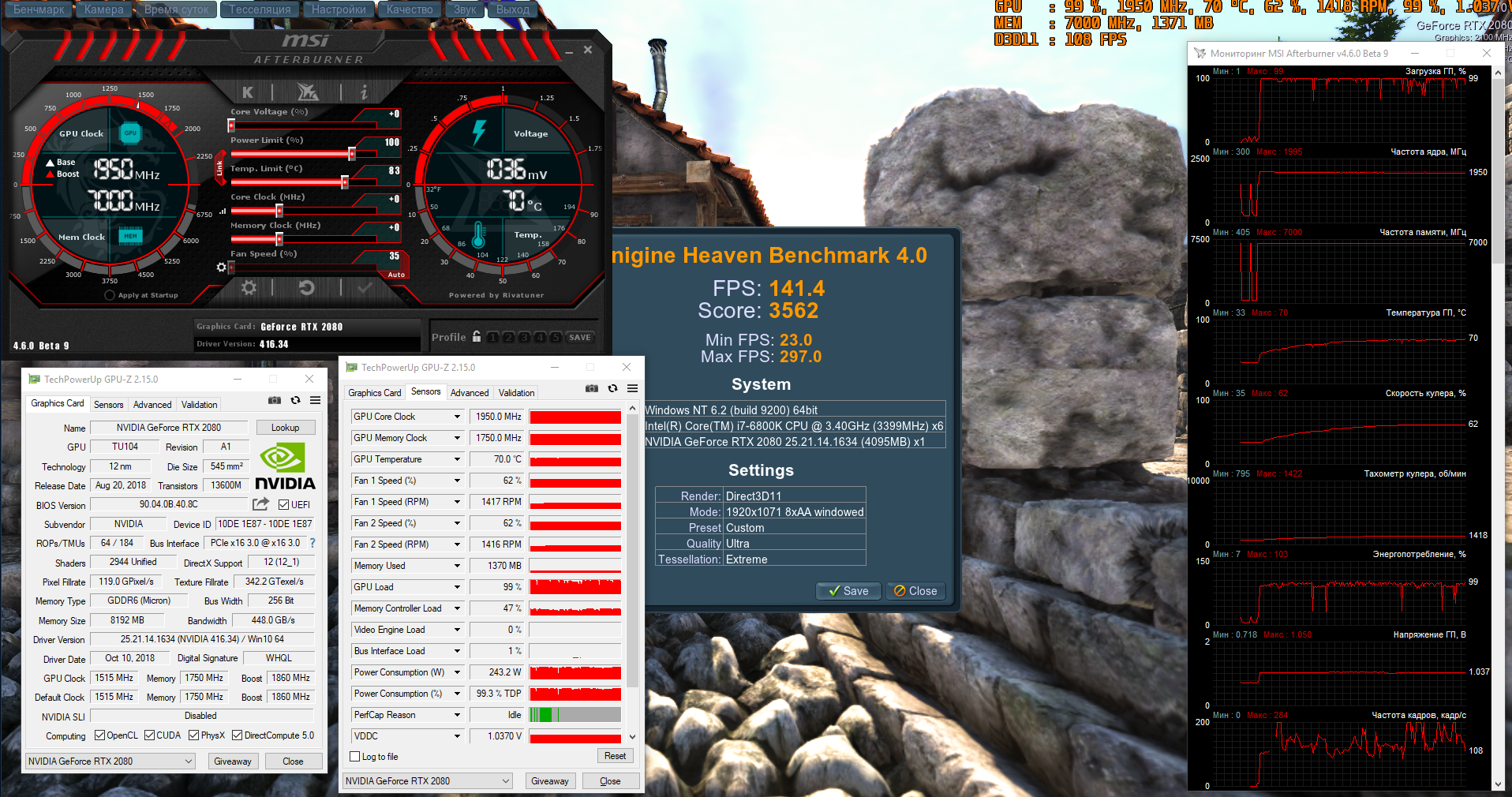Enable Apply at Startup option
The height and width of the screenshot is (797, 1512).
pyautogui.click(x=110, y=295)
